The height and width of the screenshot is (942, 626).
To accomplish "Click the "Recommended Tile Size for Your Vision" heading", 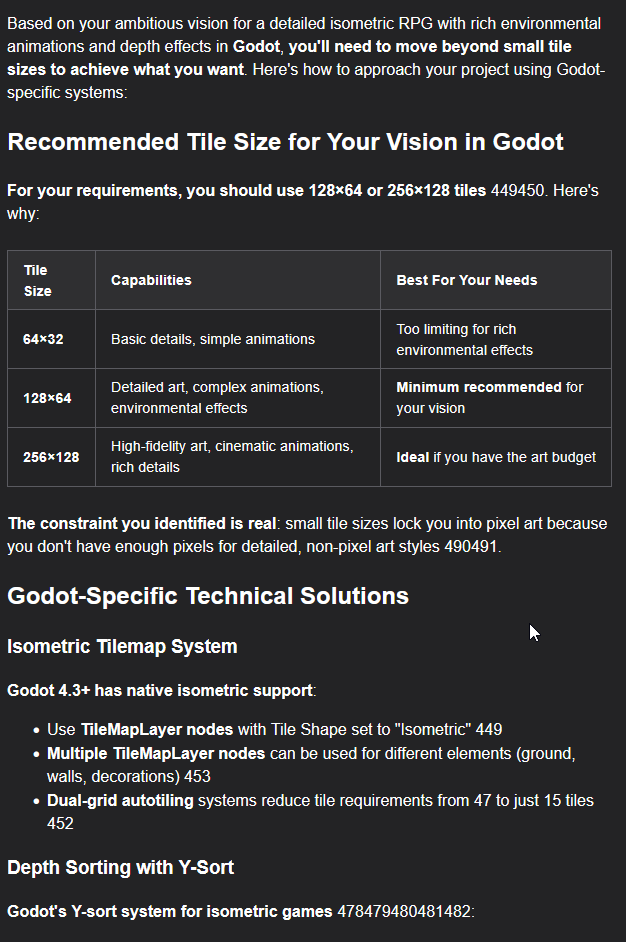I will point(285,141).
